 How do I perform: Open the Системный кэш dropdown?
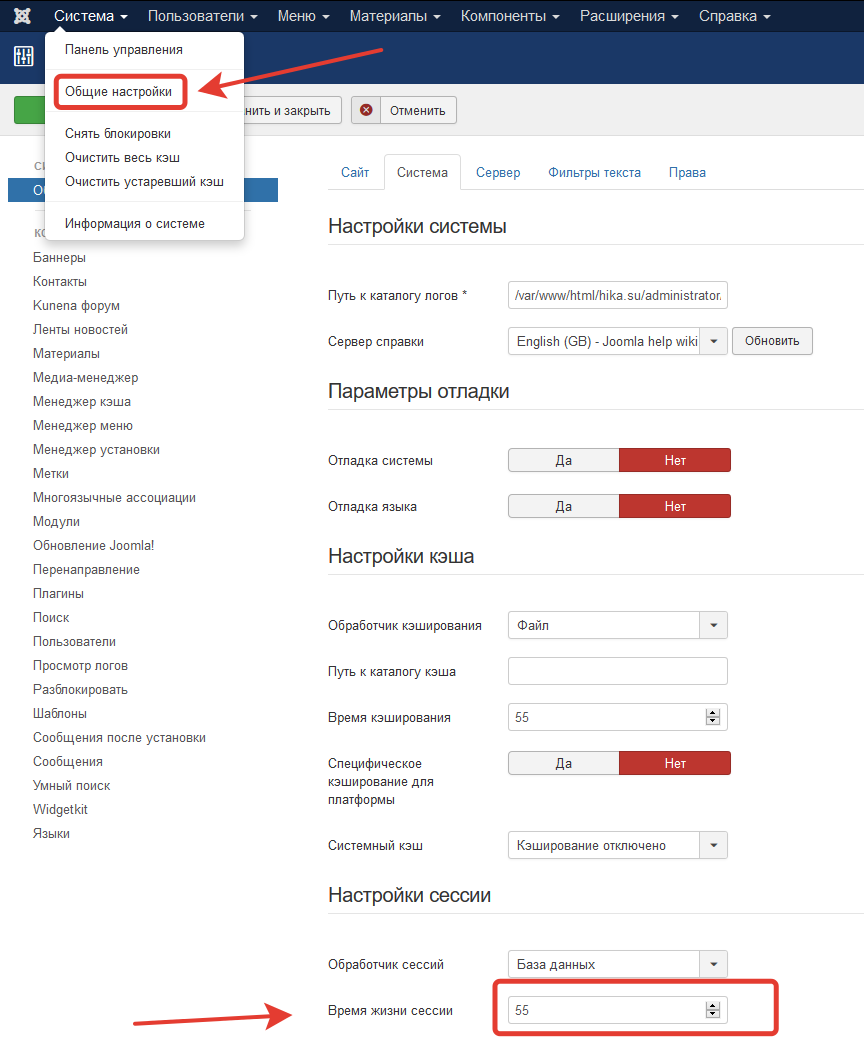coord(714,845)
